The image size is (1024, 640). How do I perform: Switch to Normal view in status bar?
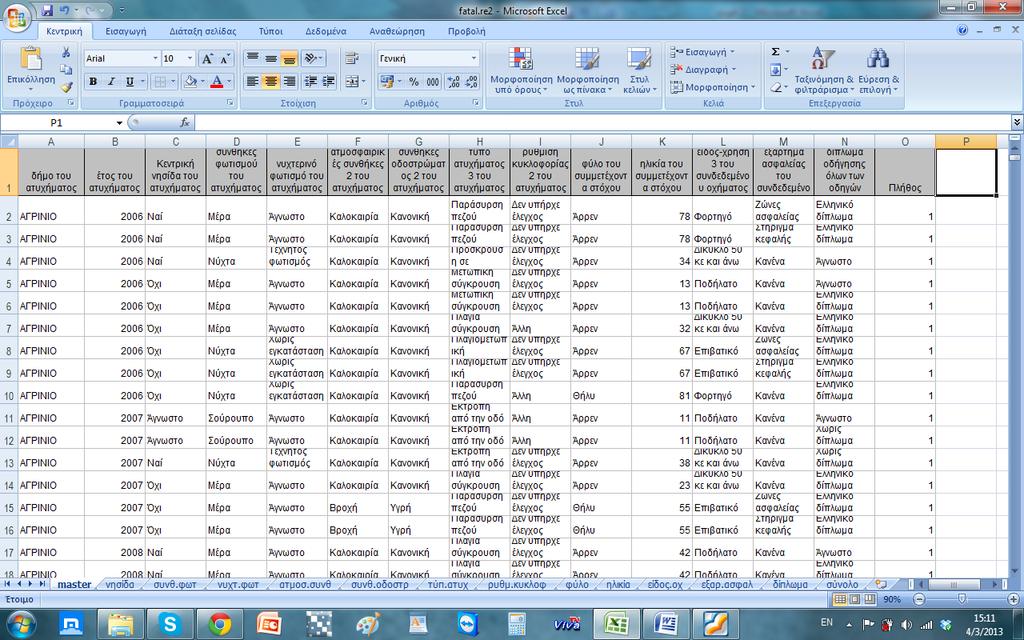coord(840,599)
